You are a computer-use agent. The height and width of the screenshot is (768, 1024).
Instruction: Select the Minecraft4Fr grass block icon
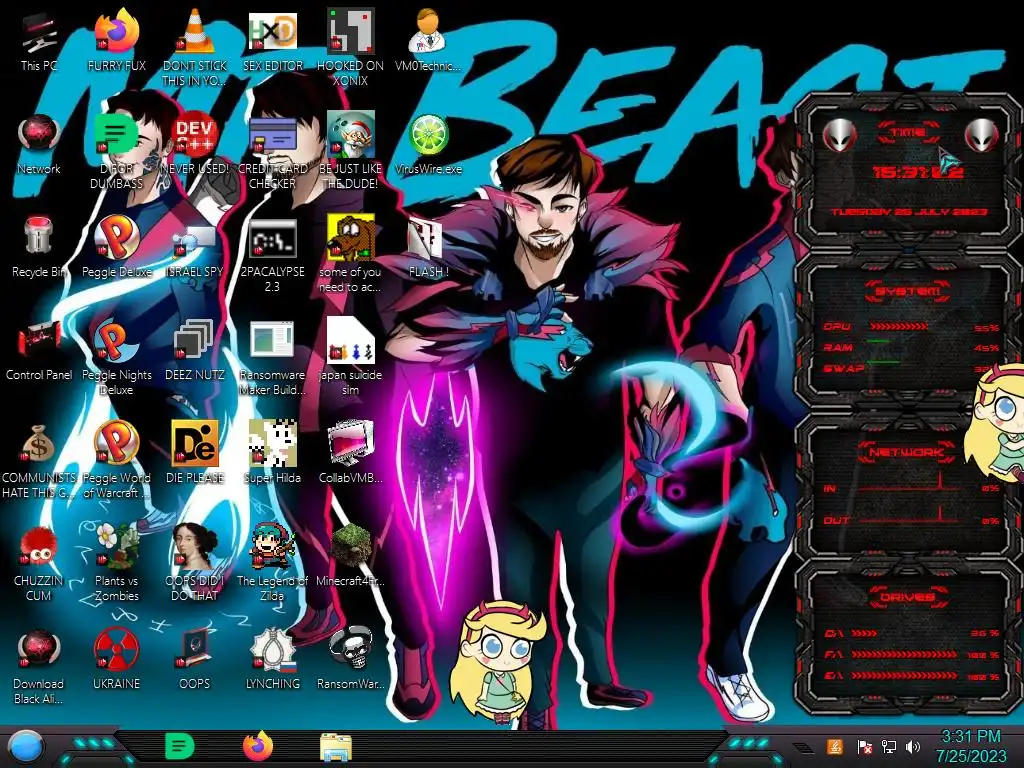pos(350,546)
